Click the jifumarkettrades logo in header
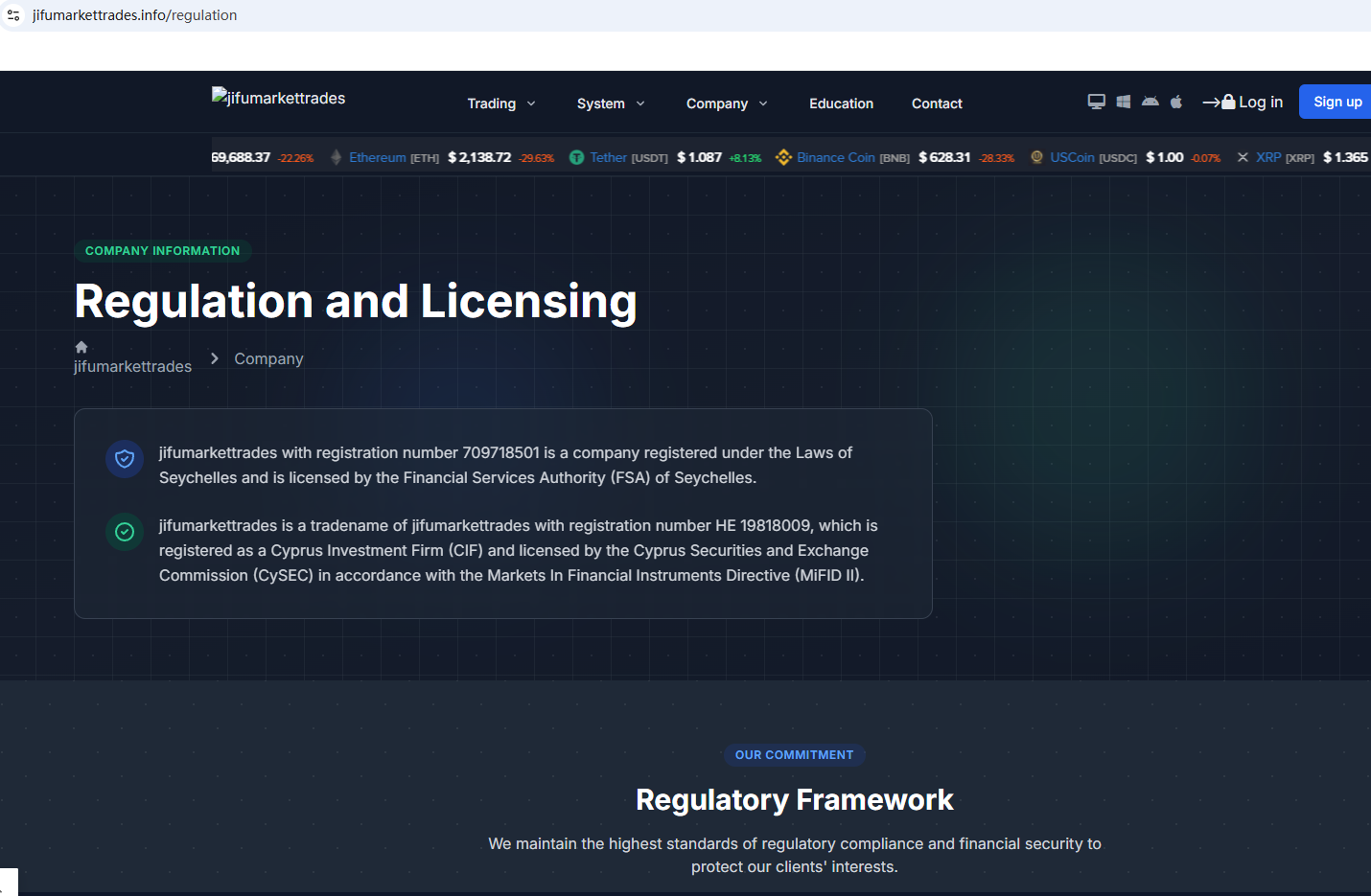1371x896 pixels. (278, 98)
